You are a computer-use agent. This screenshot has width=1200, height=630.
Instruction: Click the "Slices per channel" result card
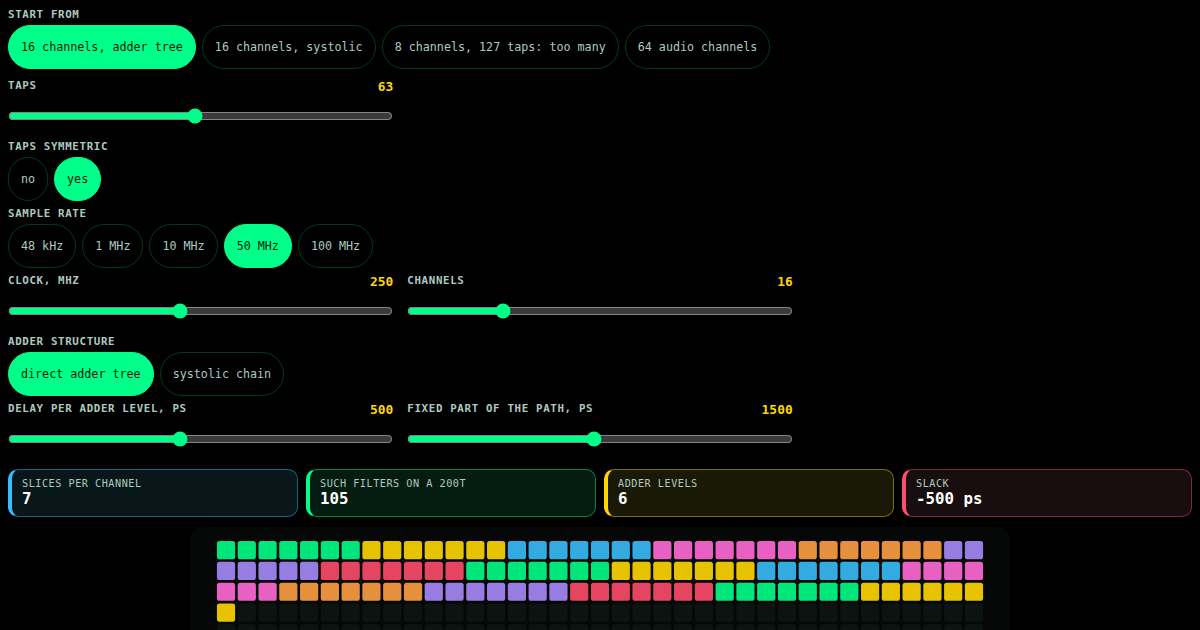(x=153, y=493)
